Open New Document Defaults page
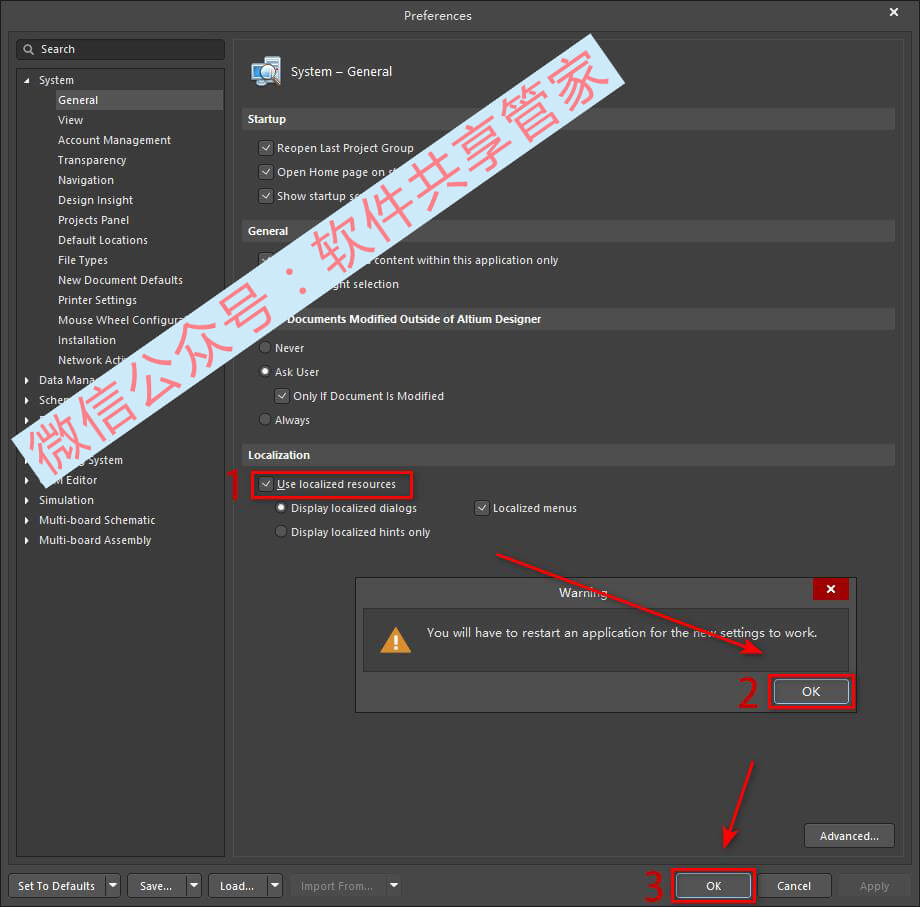The height and width of the screenshot is (907, 920). [x=120, y=280]
